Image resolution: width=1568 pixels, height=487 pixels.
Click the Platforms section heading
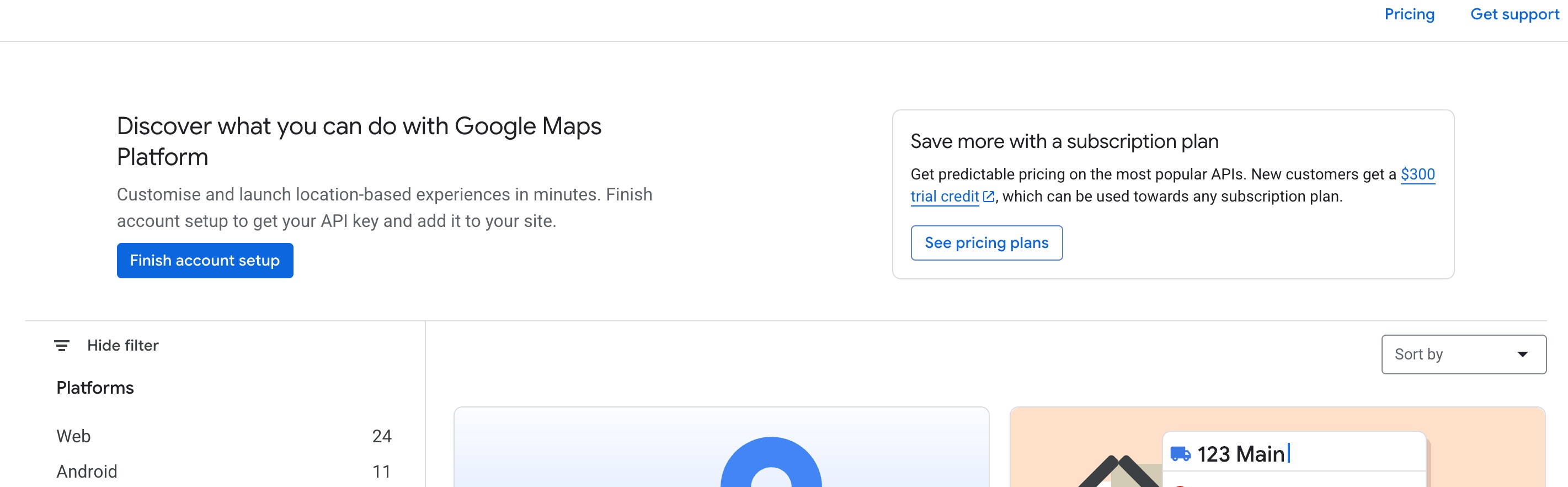(x=95, y=388)
